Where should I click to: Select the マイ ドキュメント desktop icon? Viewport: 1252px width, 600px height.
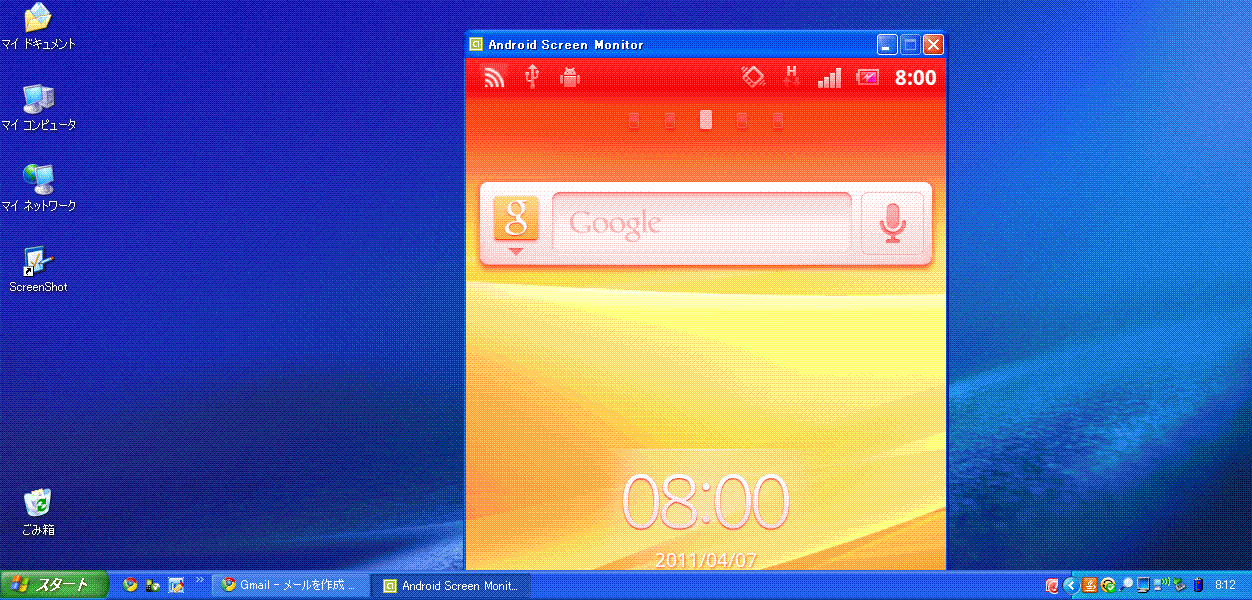click(38, 27)
